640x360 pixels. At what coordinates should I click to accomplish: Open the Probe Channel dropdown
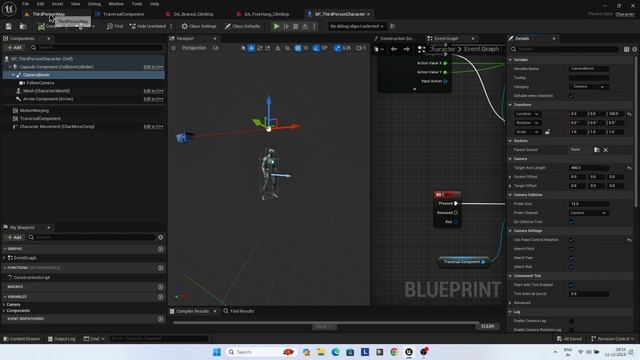click(x=589, y=213)
